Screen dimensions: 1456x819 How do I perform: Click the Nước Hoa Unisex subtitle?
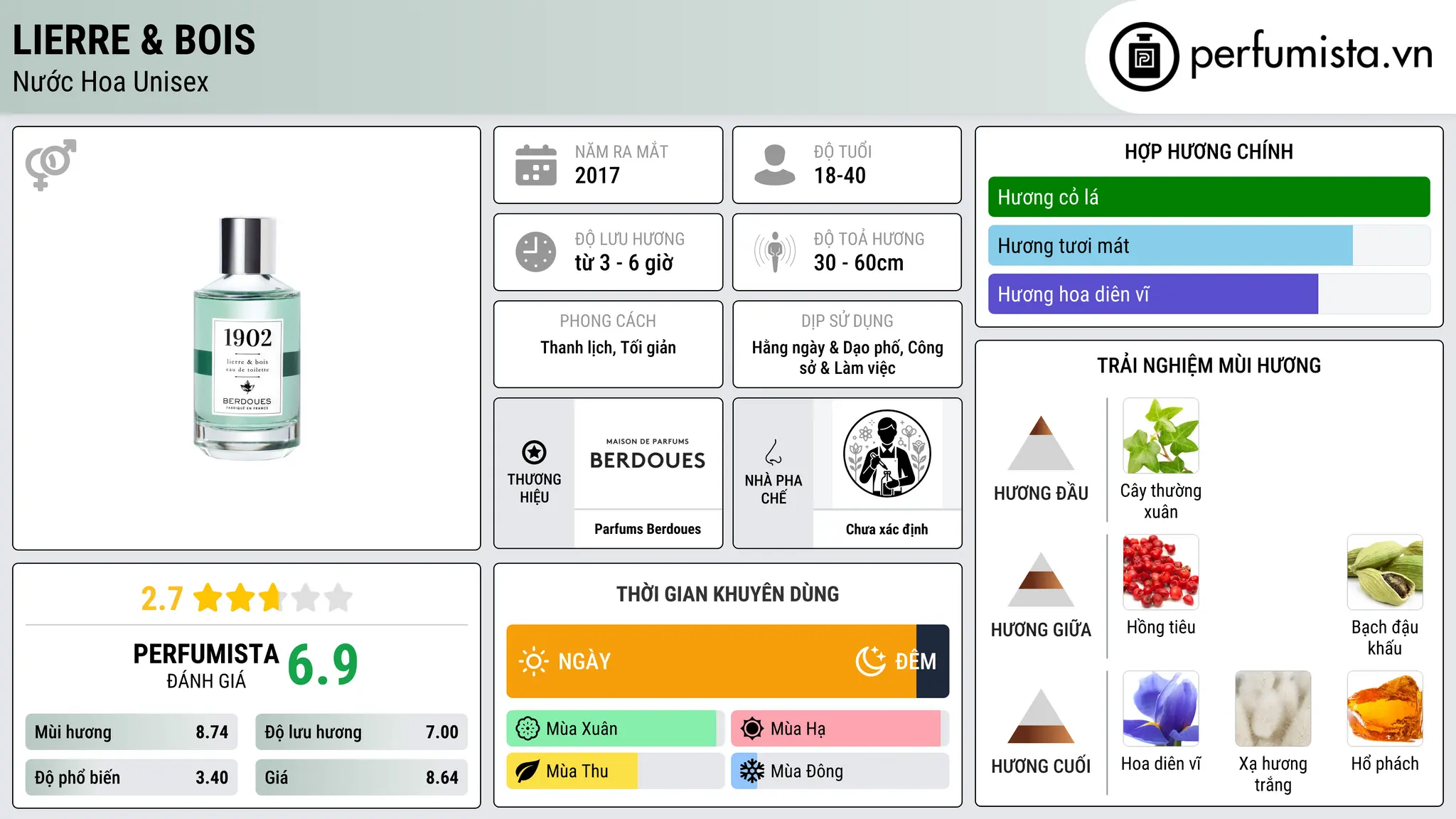click(111, 82)
